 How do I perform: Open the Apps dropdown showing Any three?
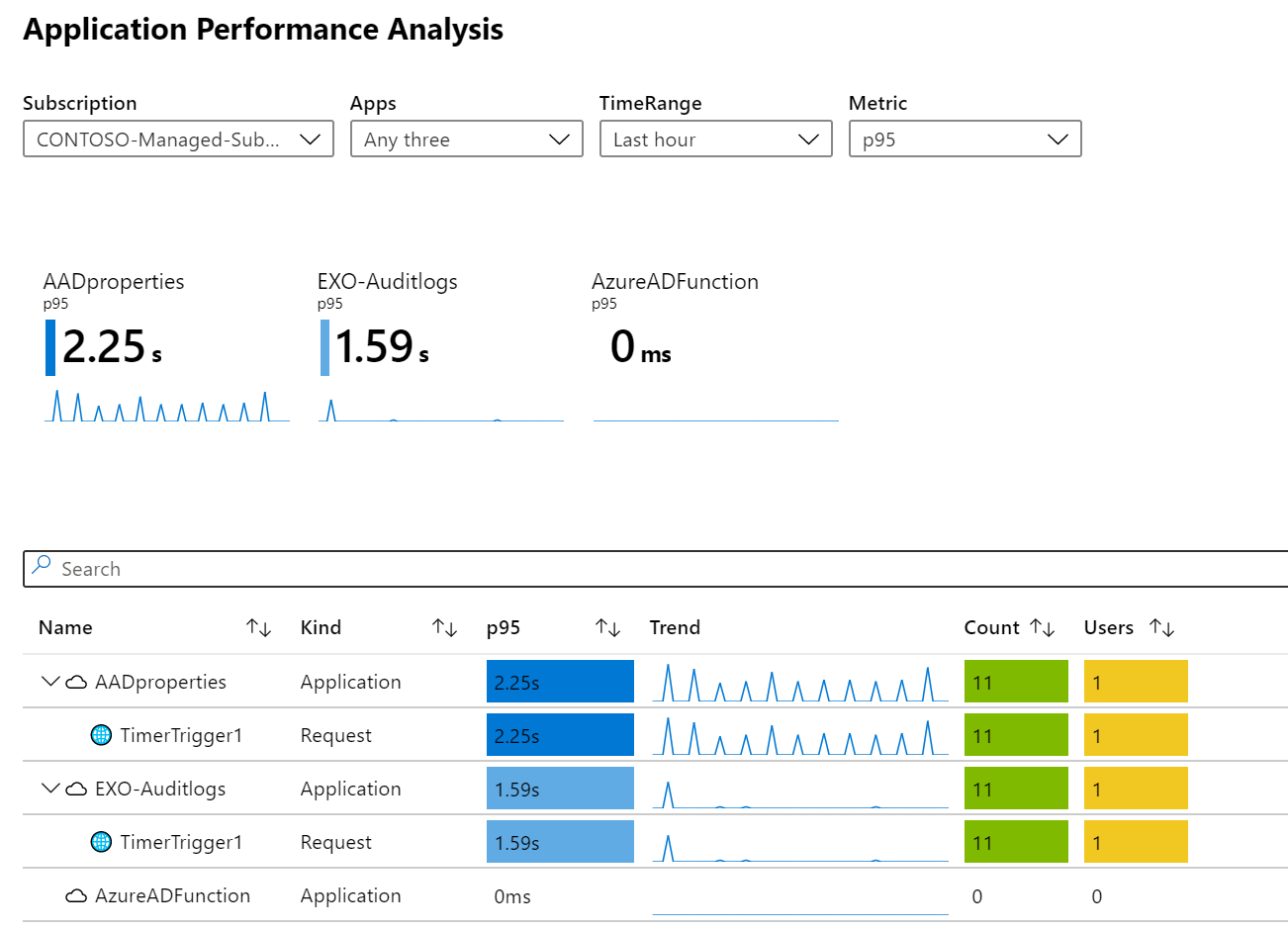point(466,140)
